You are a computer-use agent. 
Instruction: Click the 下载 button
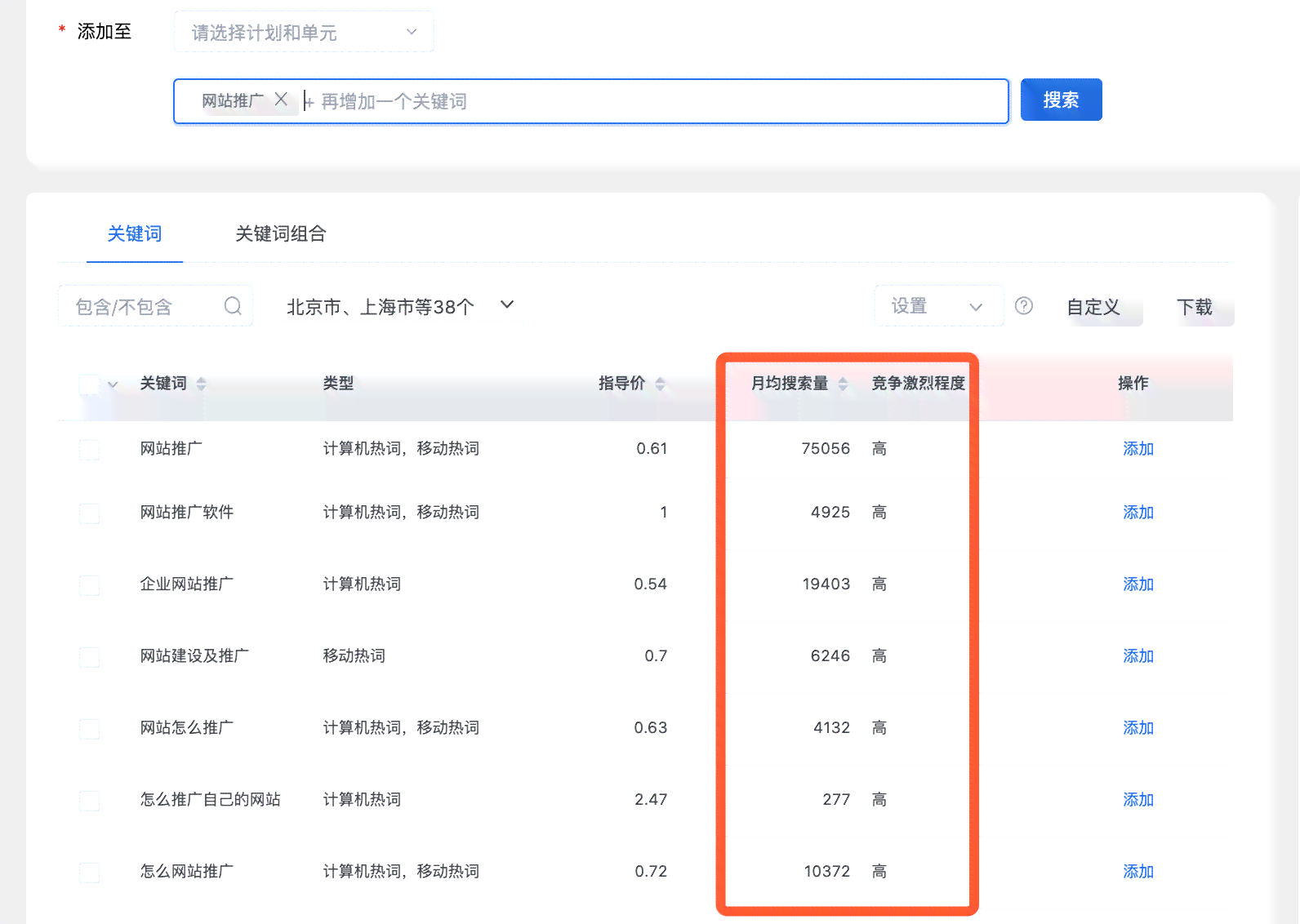coord(1195,307)
